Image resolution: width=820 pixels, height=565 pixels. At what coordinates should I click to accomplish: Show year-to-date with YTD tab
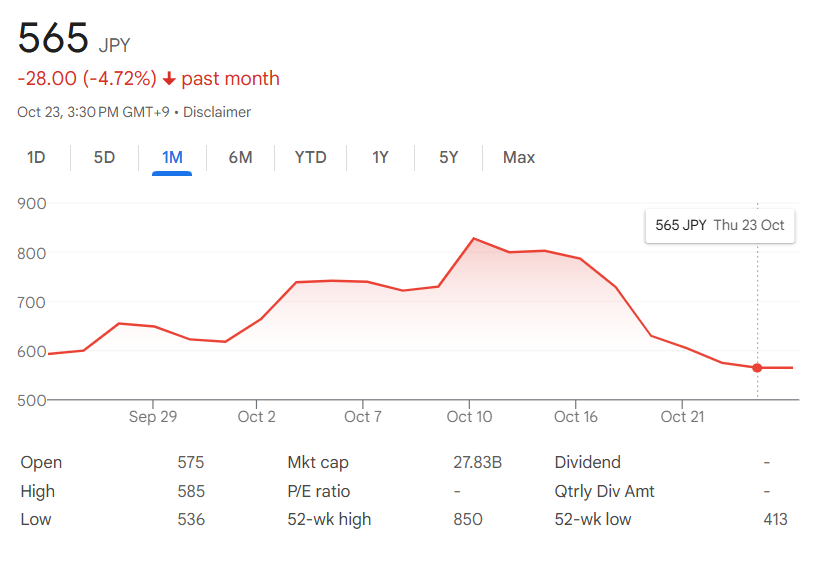click(310, 157)
